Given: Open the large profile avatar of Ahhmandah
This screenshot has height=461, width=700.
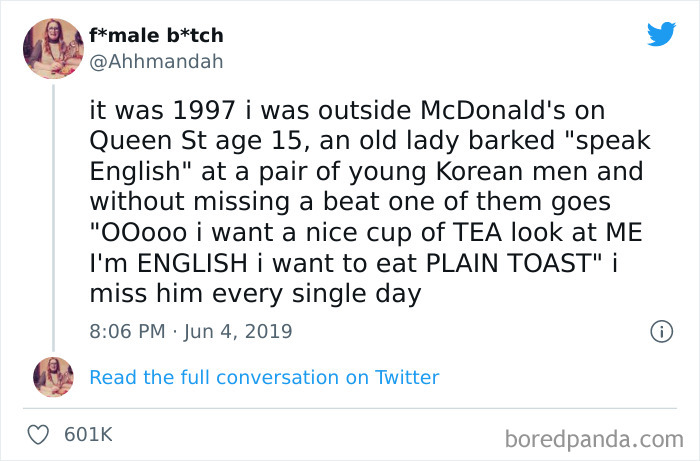Looking at the screenshot, I should pyautogui.click(x=53, y=48).
